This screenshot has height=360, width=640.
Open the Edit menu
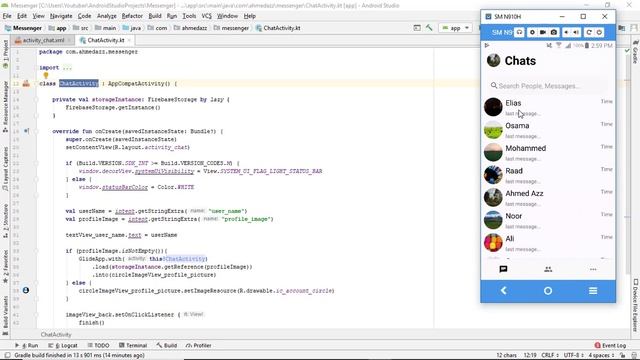pos(22,16)
